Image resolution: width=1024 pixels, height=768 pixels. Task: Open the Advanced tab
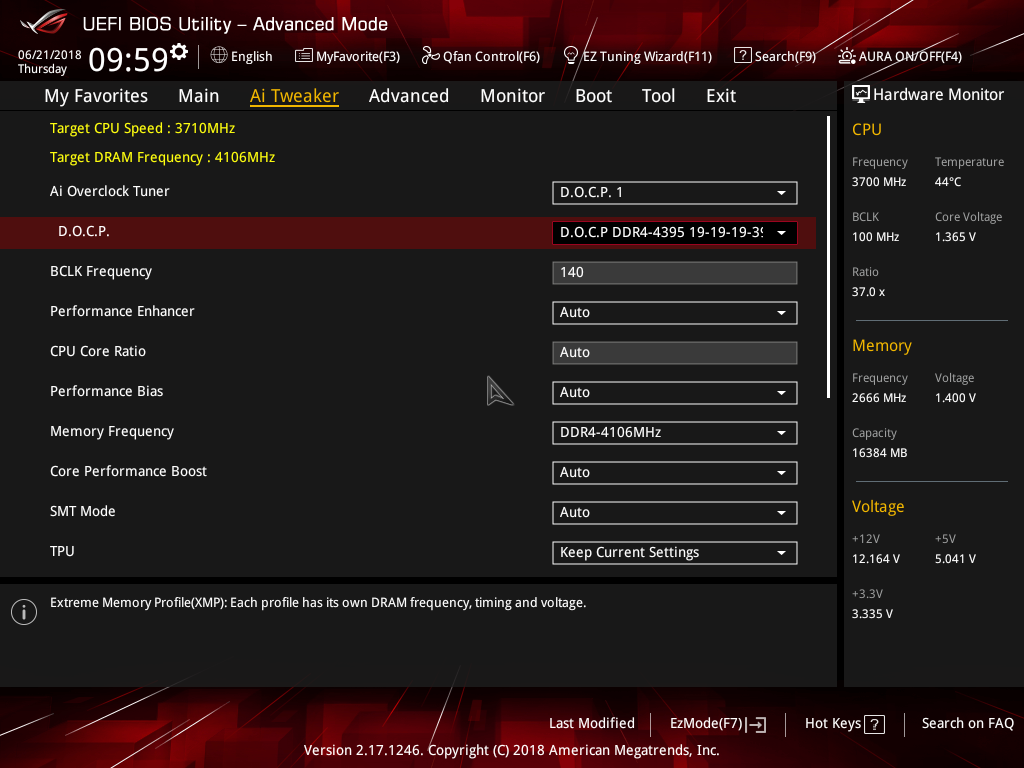(409, 96)
